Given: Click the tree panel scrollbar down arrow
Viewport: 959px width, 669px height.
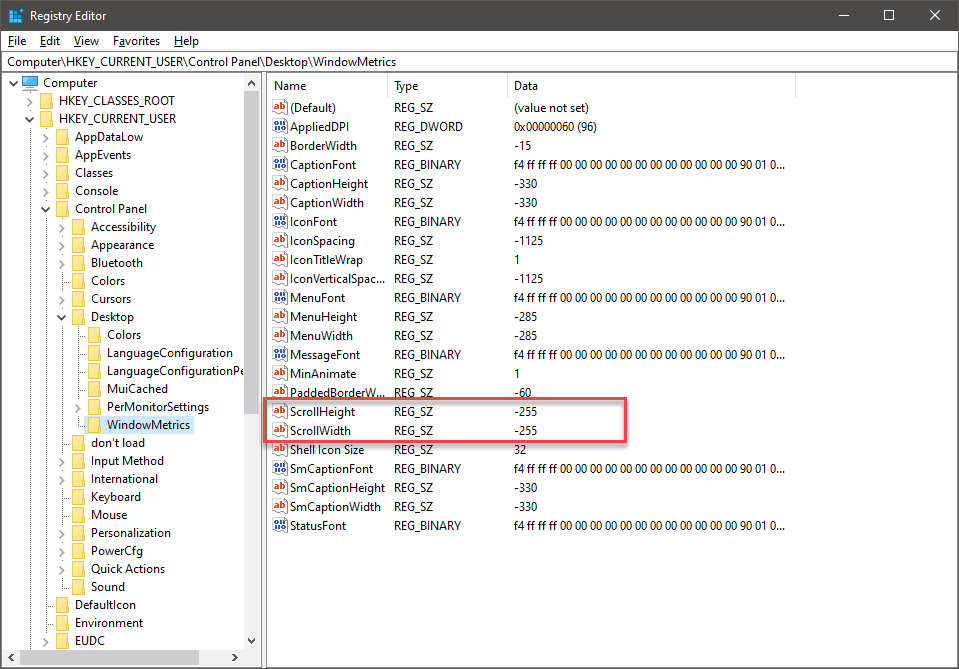Looking at the screenshot, I should click(252, 640).
